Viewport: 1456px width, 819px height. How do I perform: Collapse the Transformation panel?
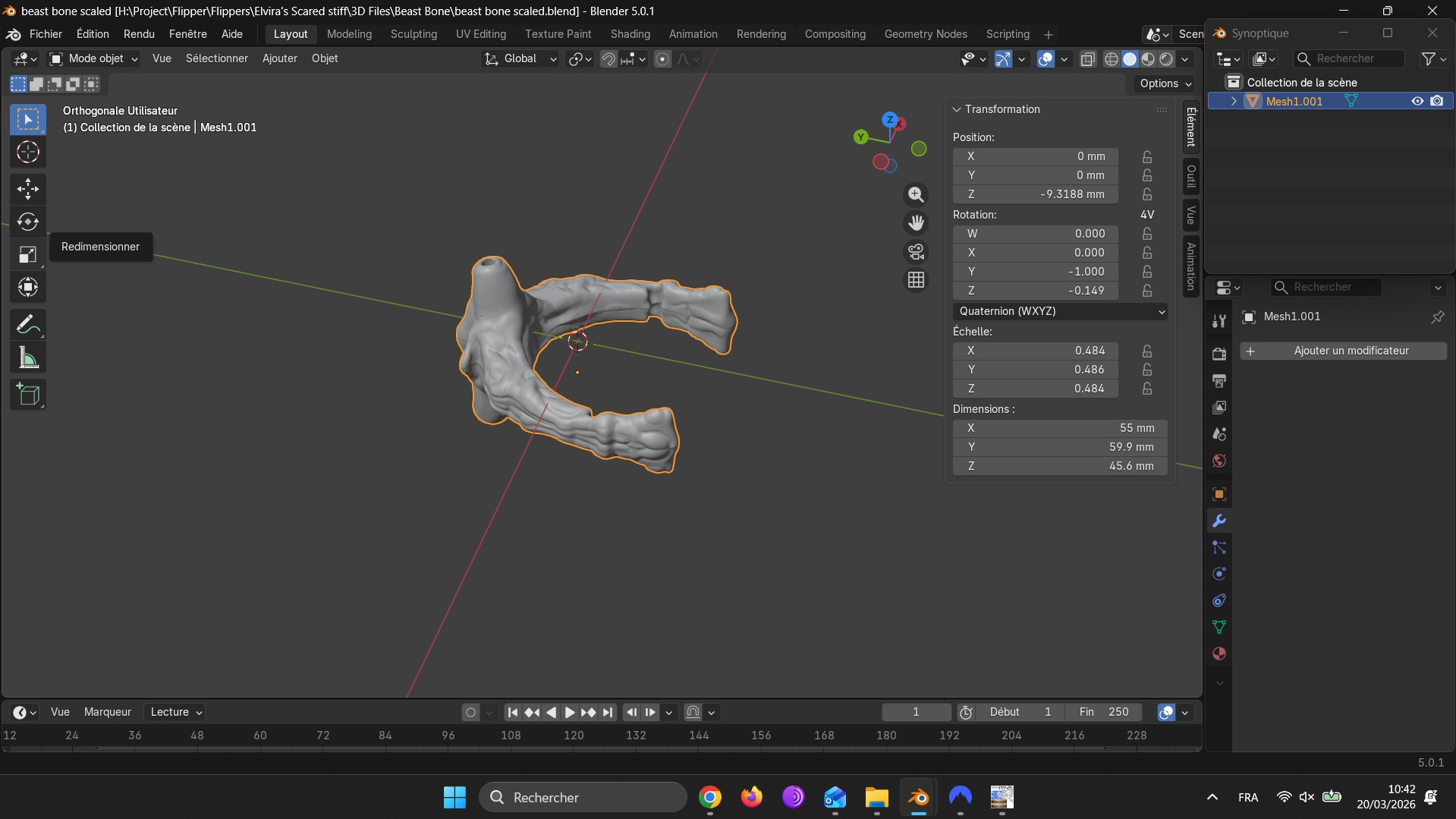tap(957, 109)
